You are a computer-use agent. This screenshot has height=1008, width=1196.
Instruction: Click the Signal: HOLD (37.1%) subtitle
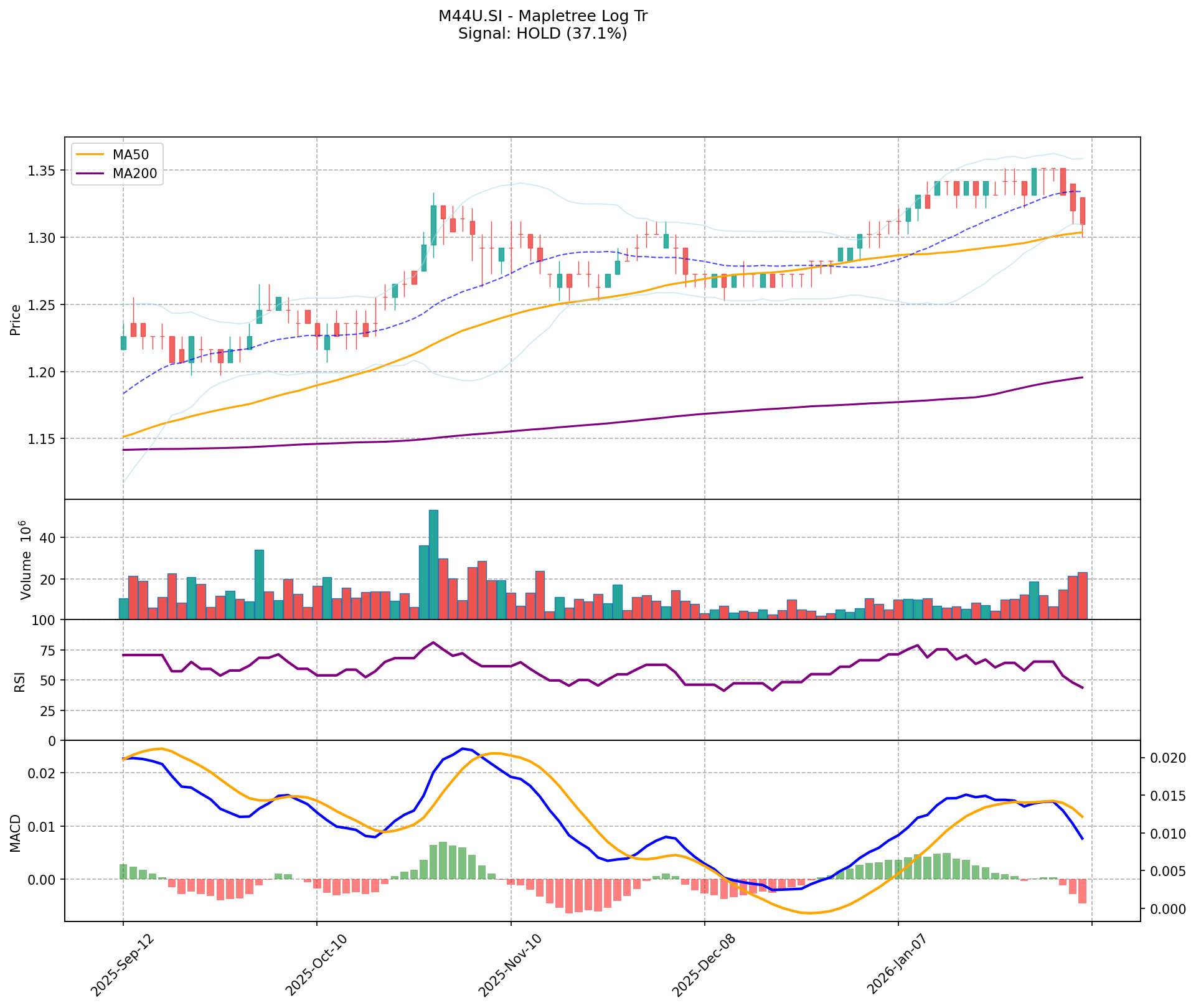coord(542,34)
